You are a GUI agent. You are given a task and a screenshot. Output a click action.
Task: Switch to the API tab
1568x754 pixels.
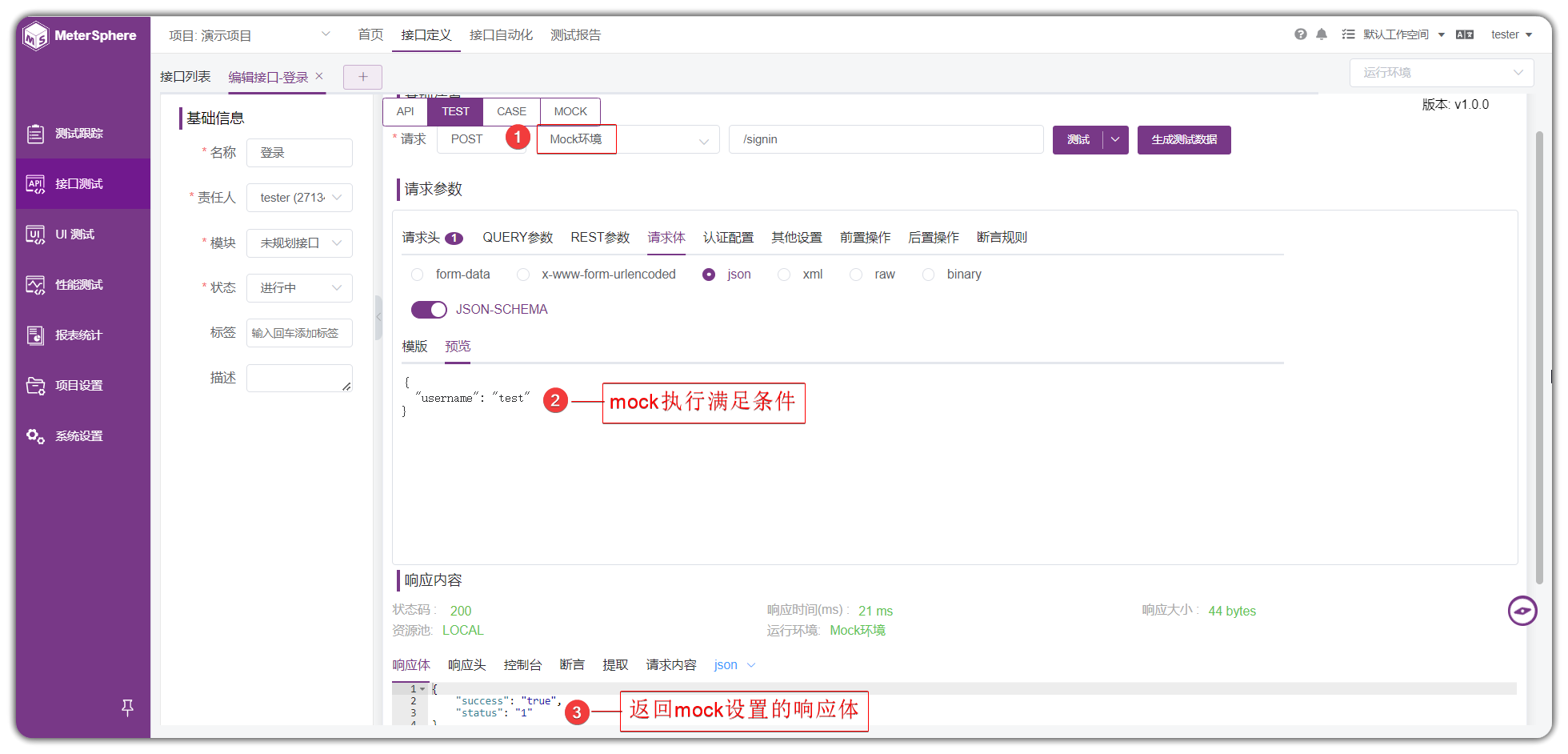pos(406,111)
